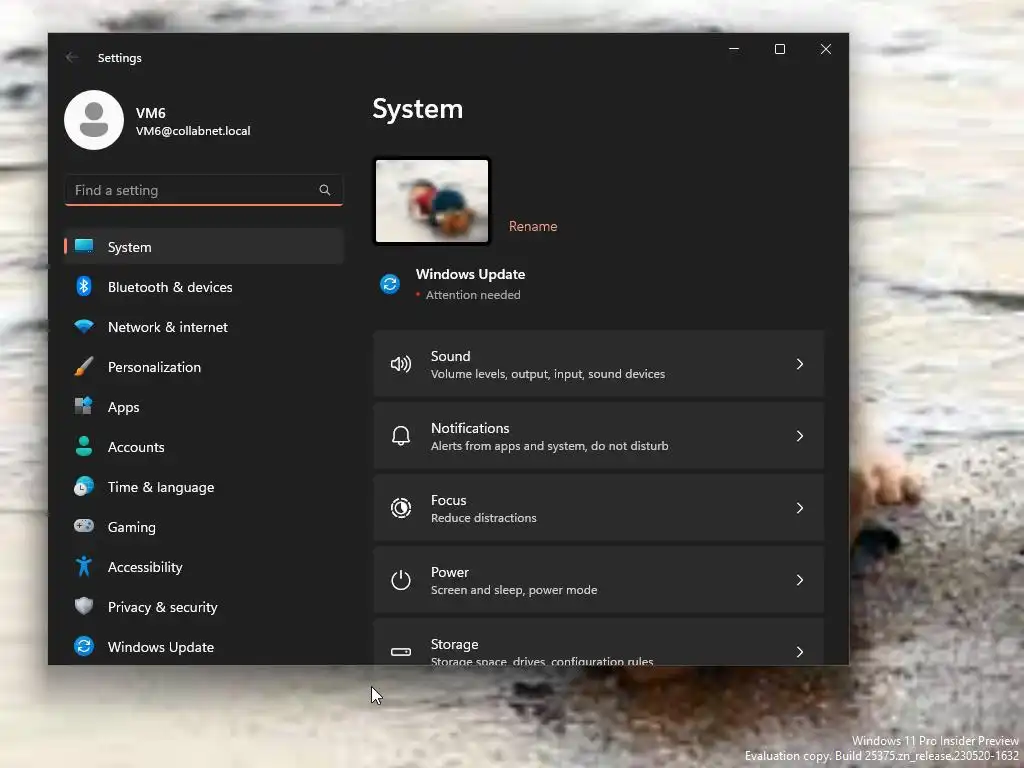
Task: Open the Storage settings label
Action: coord(455,644)
